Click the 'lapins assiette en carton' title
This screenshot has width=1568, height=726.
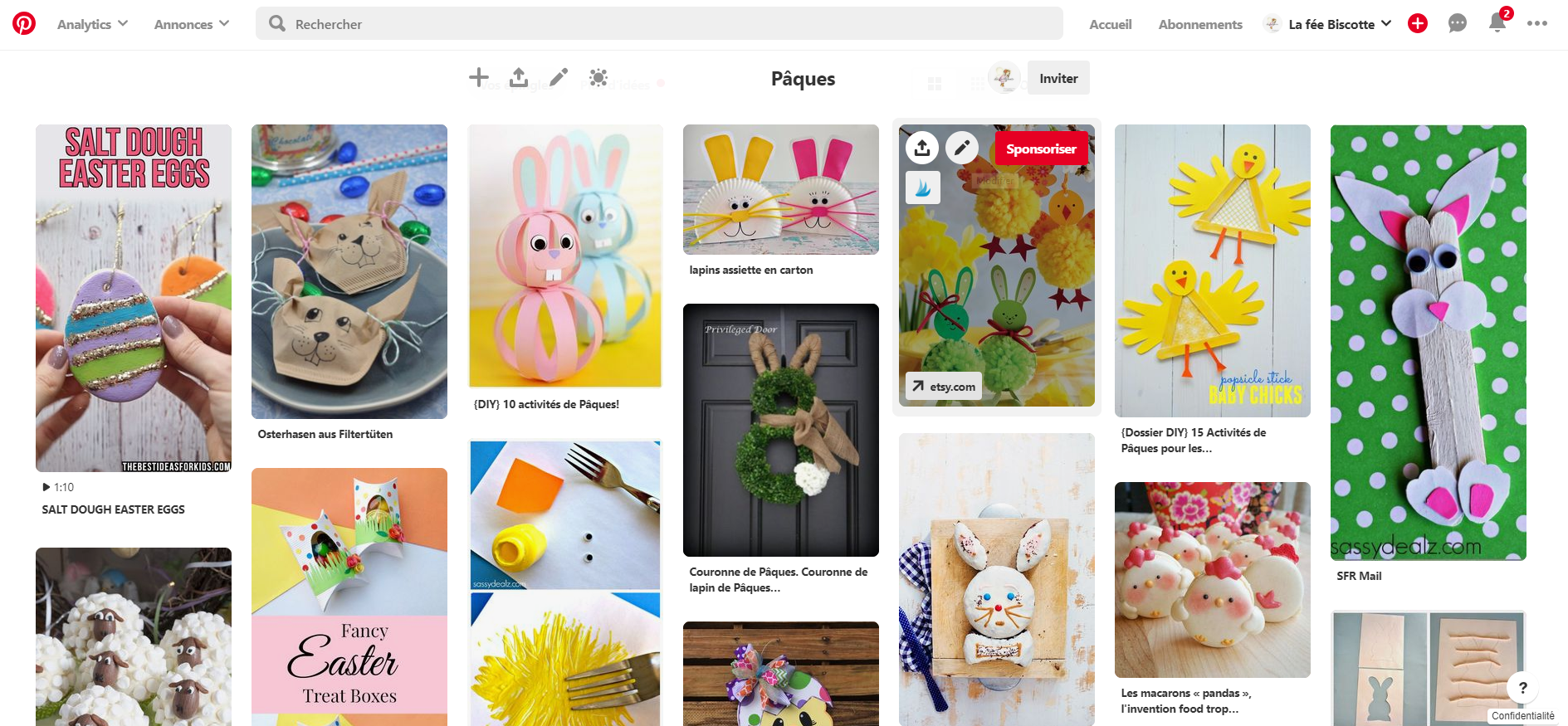(x=751, y=270)
